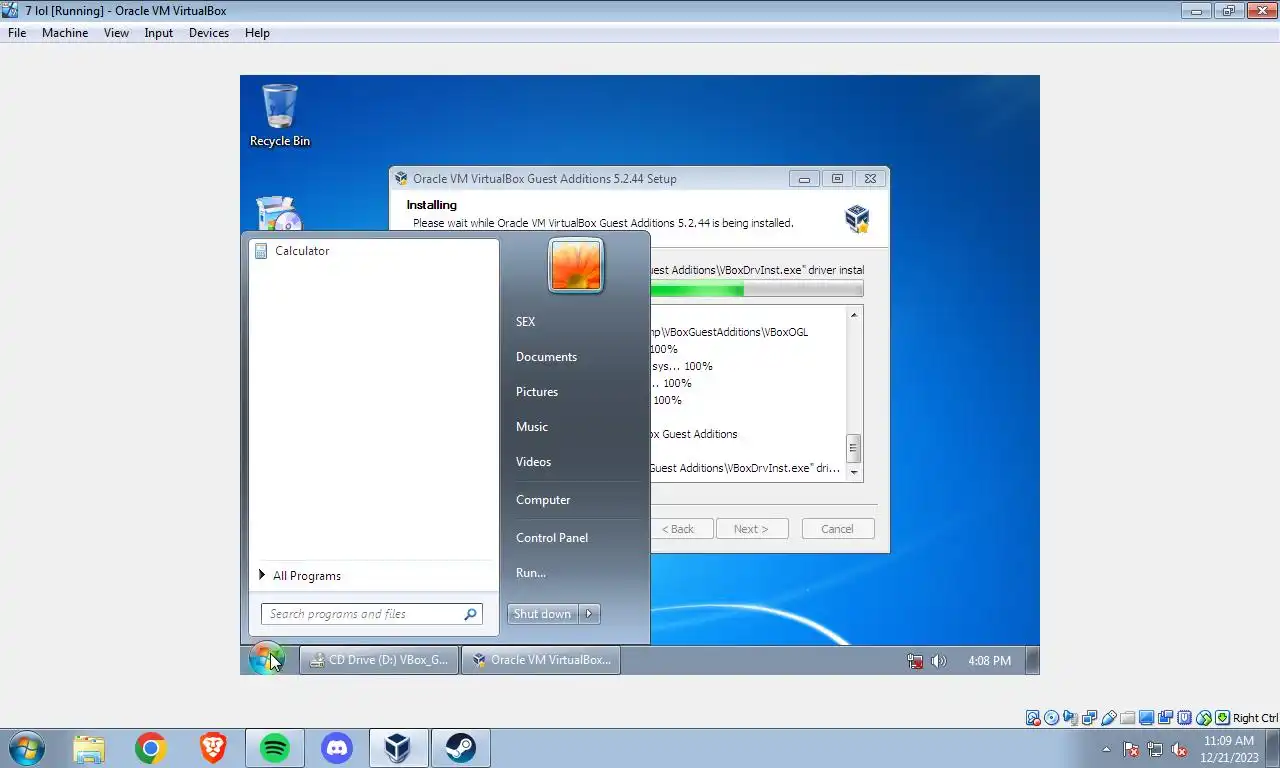
Task: Open the SEX user folder link
Action: click(x=526, y=322)
